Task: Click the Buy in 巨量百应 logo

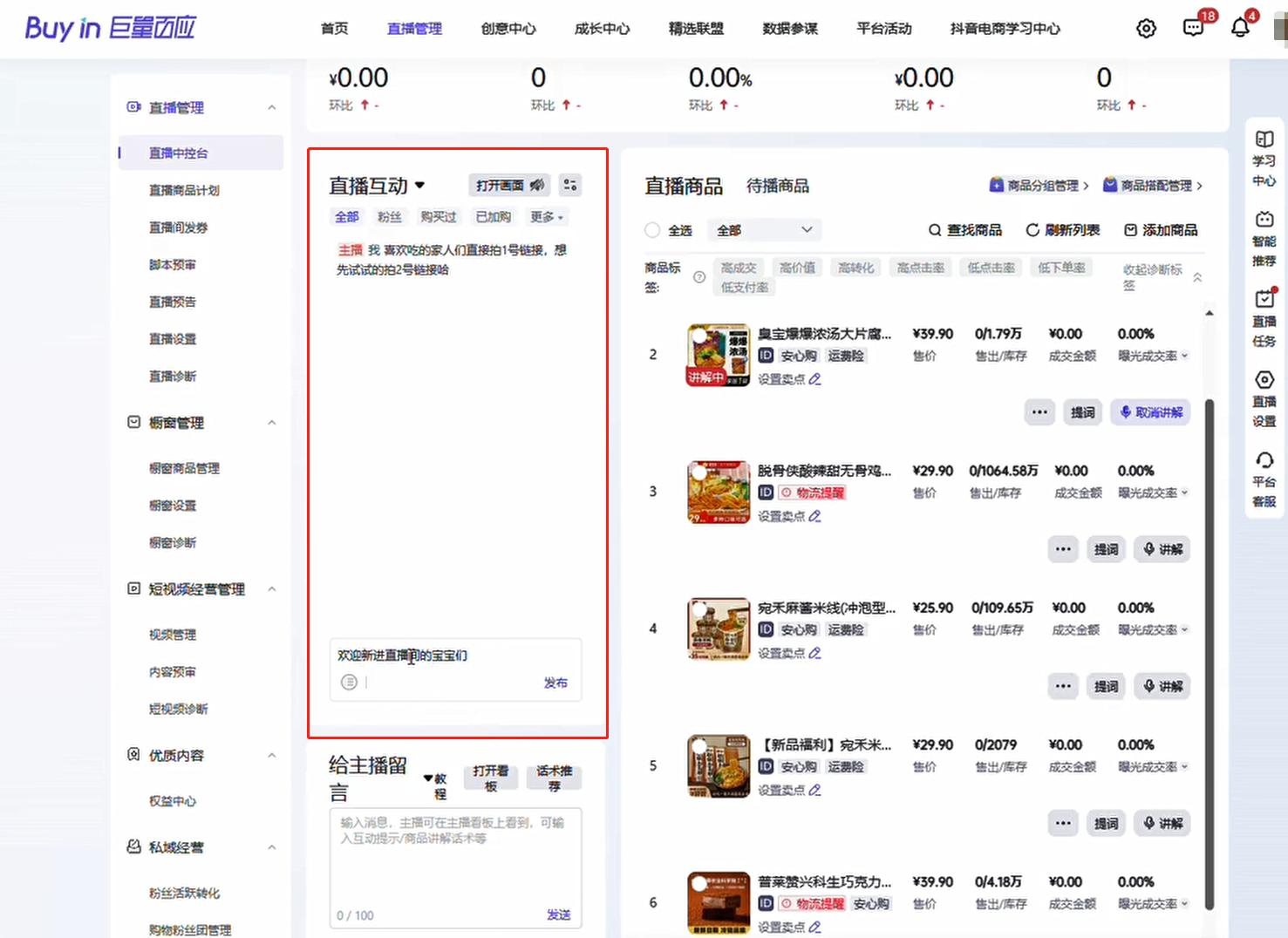Action: (x=110, y=28)
